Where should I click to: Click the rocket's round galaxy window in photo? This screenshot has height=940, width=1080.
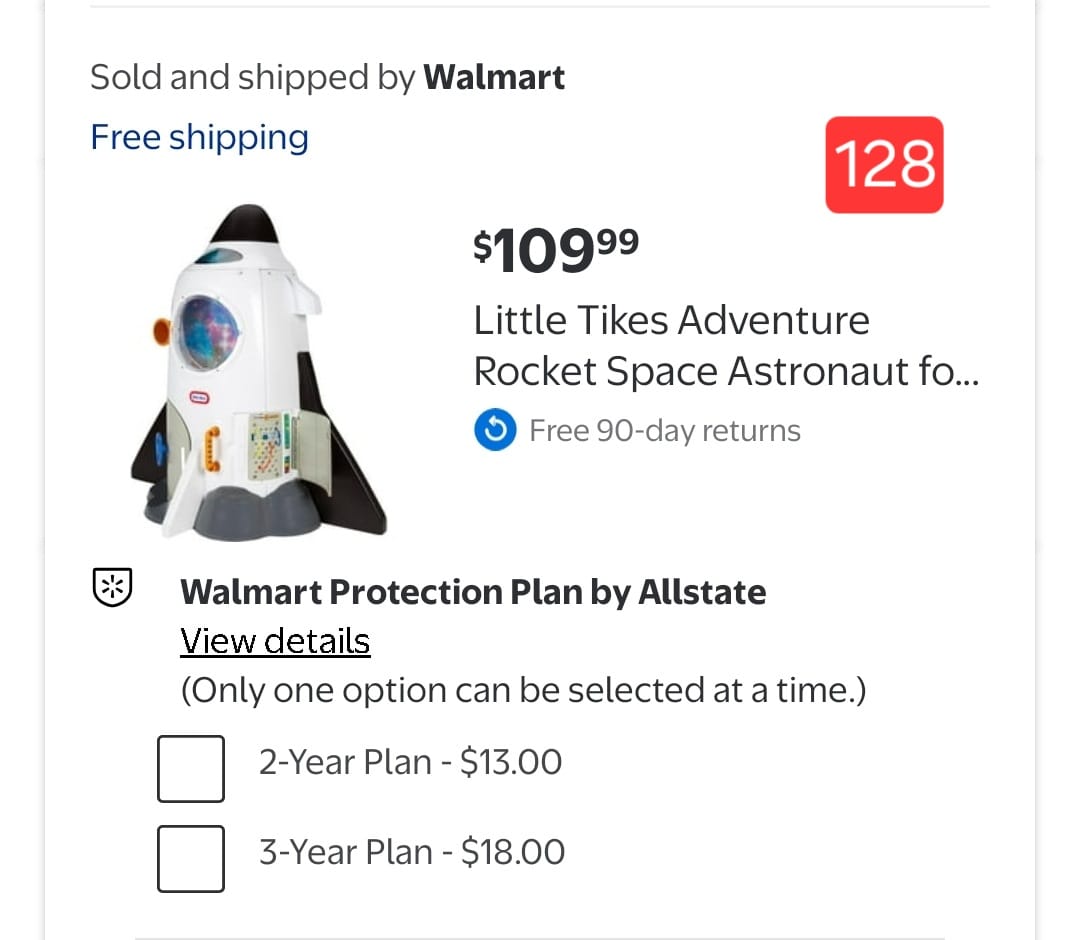[x=208, y=332]
